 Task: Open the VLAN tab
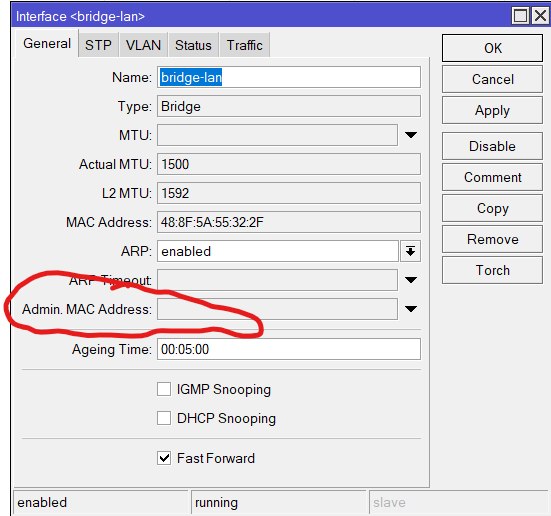coord(143,45)
